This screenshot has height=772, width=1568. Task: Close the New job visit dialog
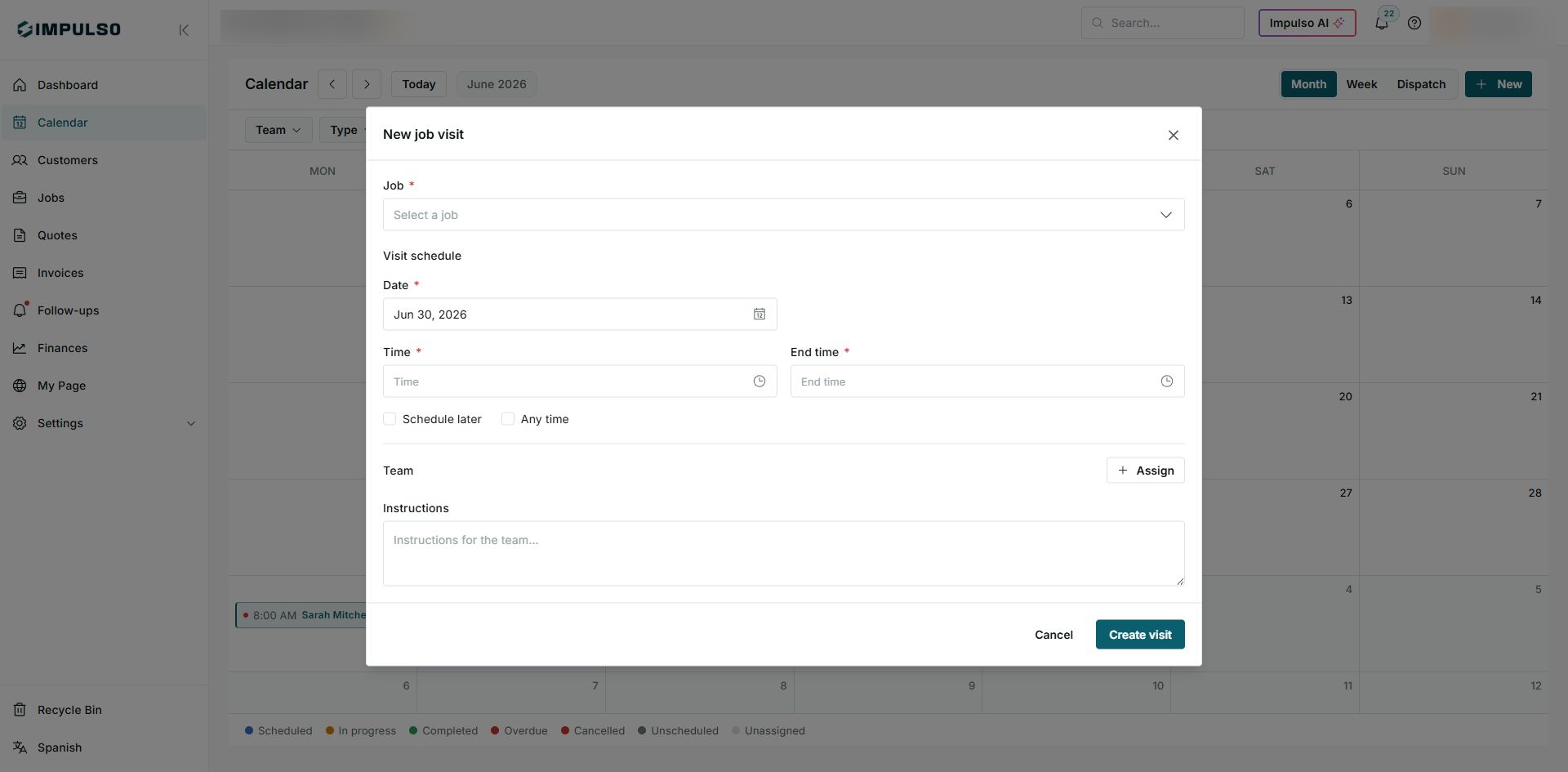[1174, 135]
